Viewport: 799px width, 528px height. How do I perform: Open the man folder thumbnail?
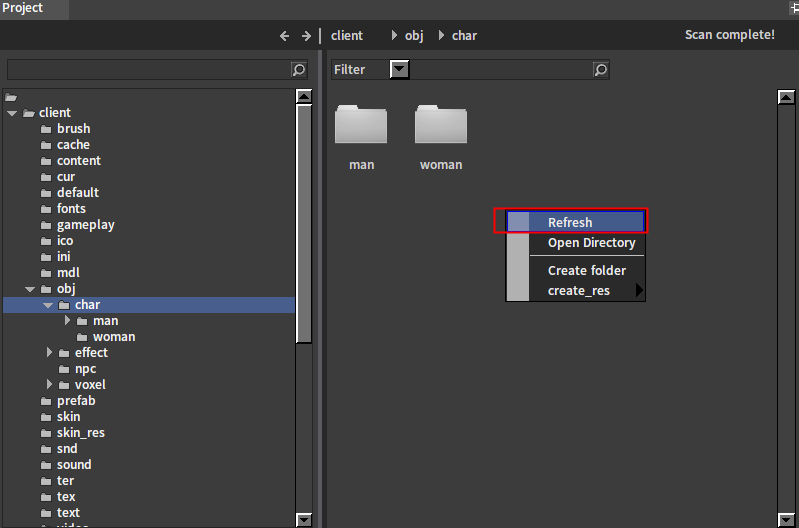361,125
